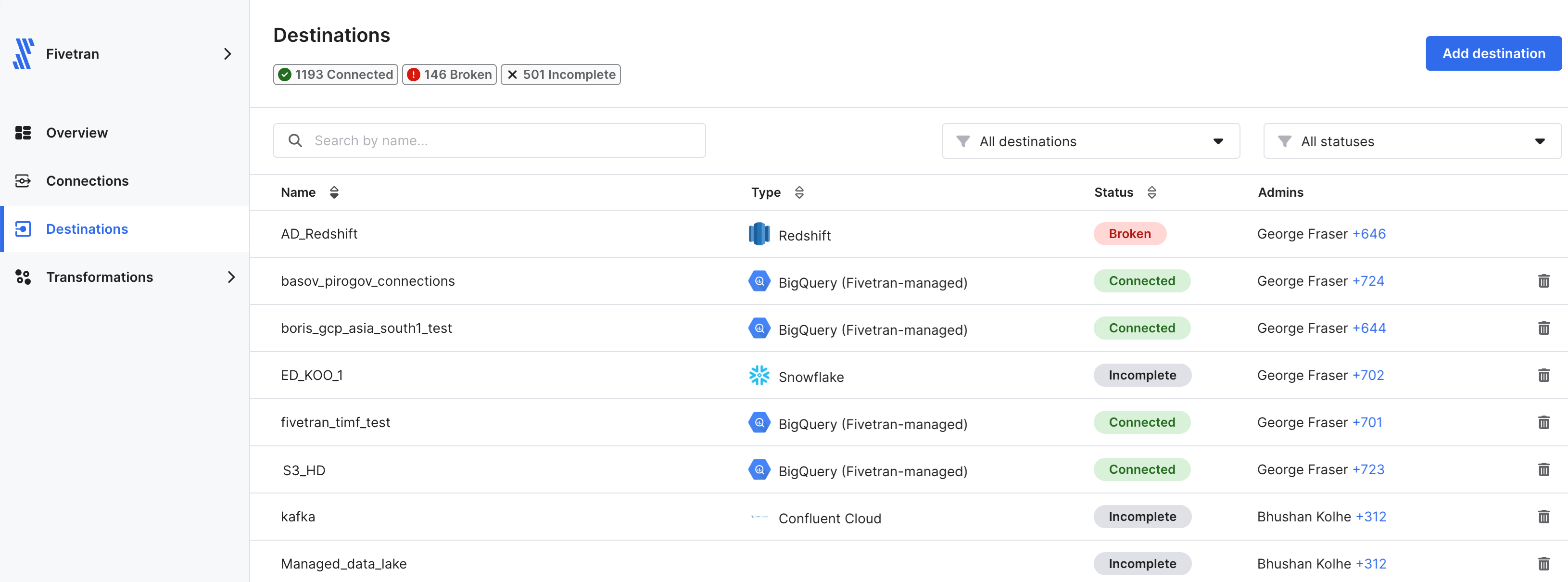
Task: Click the Add destination button
Action: coord(1494,53)
